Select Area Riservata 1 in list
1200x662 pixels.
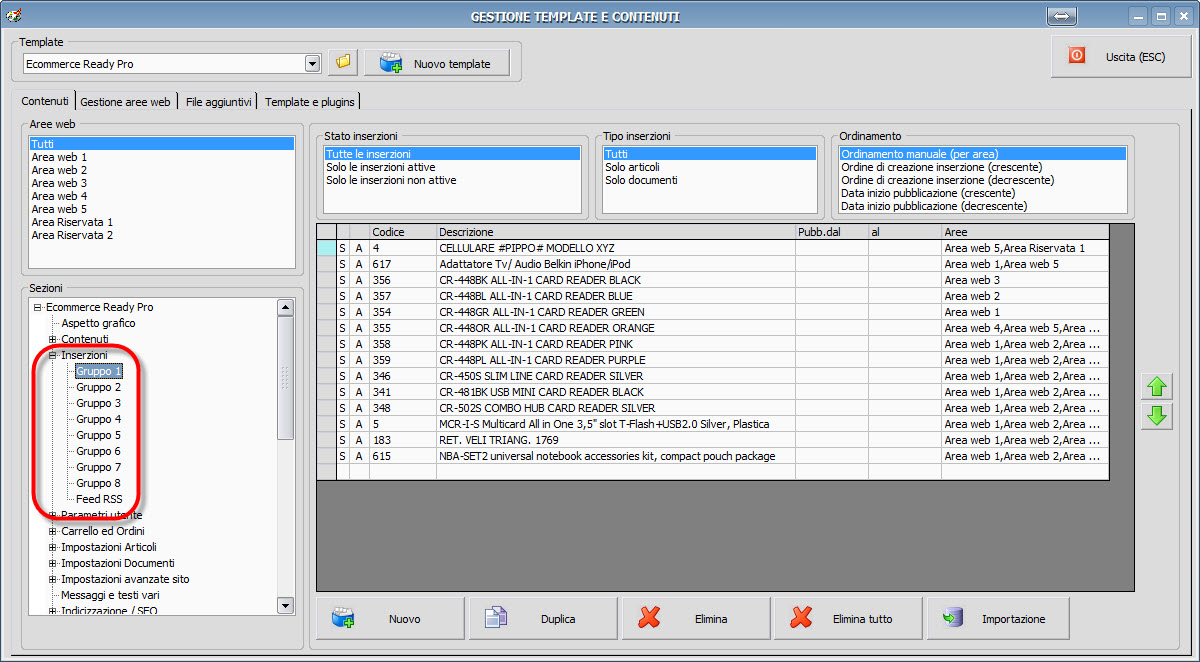[x=162, y=222]
